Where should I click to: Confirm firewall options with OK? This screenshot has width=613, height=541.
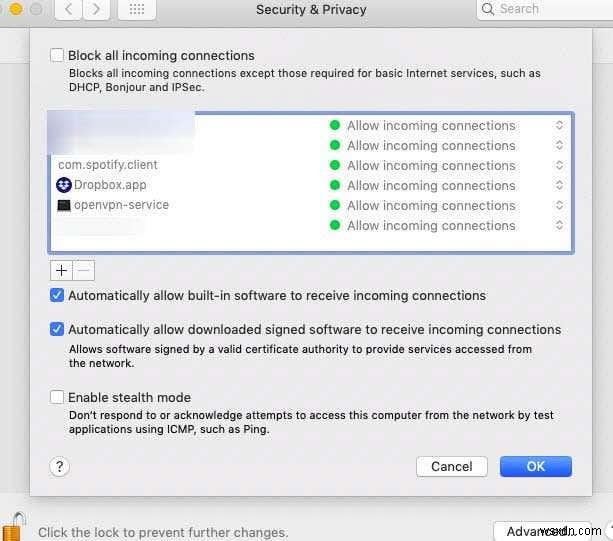[x=535, y=466]
